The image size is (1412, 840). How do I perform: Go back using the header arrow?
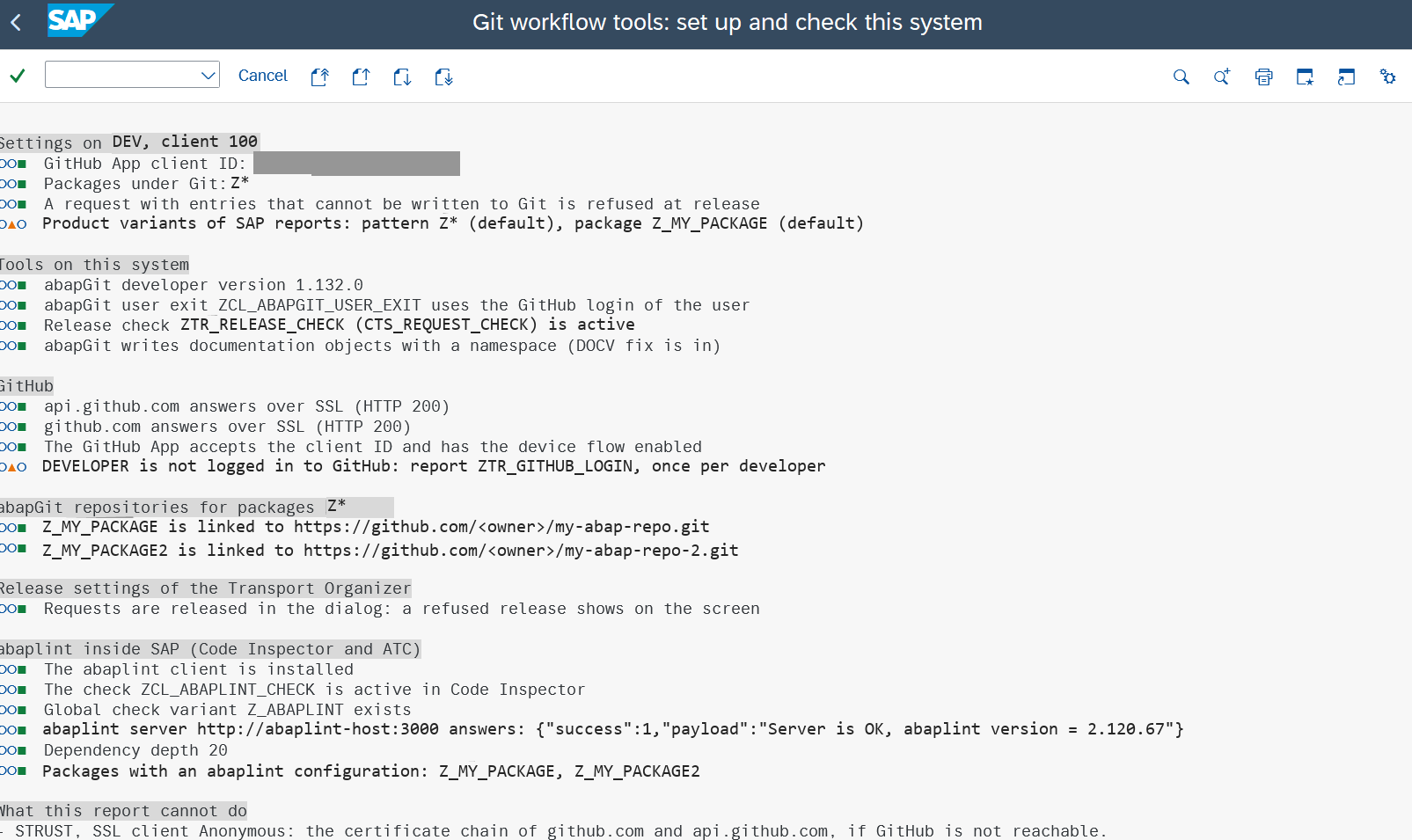tap(16, 23)
